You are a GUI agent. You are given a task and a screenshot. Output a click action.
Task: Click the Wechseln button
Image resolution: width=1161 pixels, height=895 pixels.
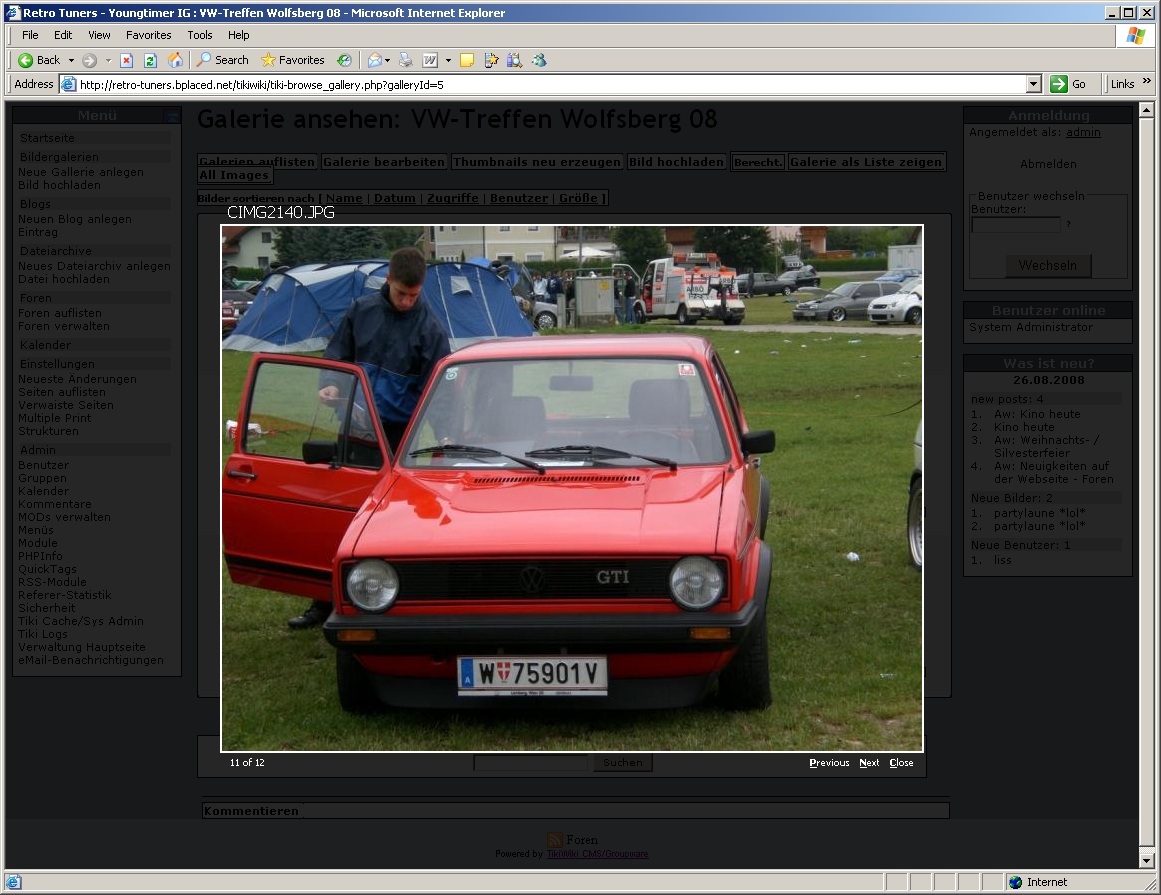(1048, 265)
